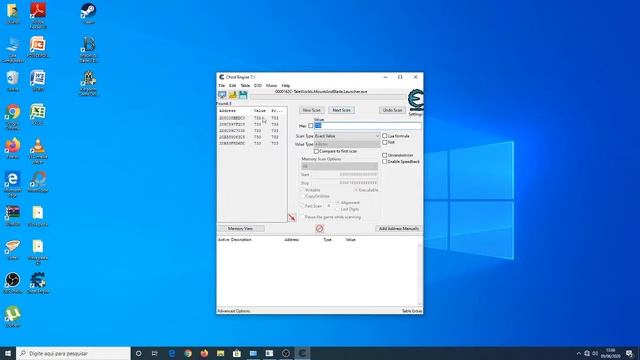Open Recycle Bin on desktop

pyautogui.click(x=13, y=80)
